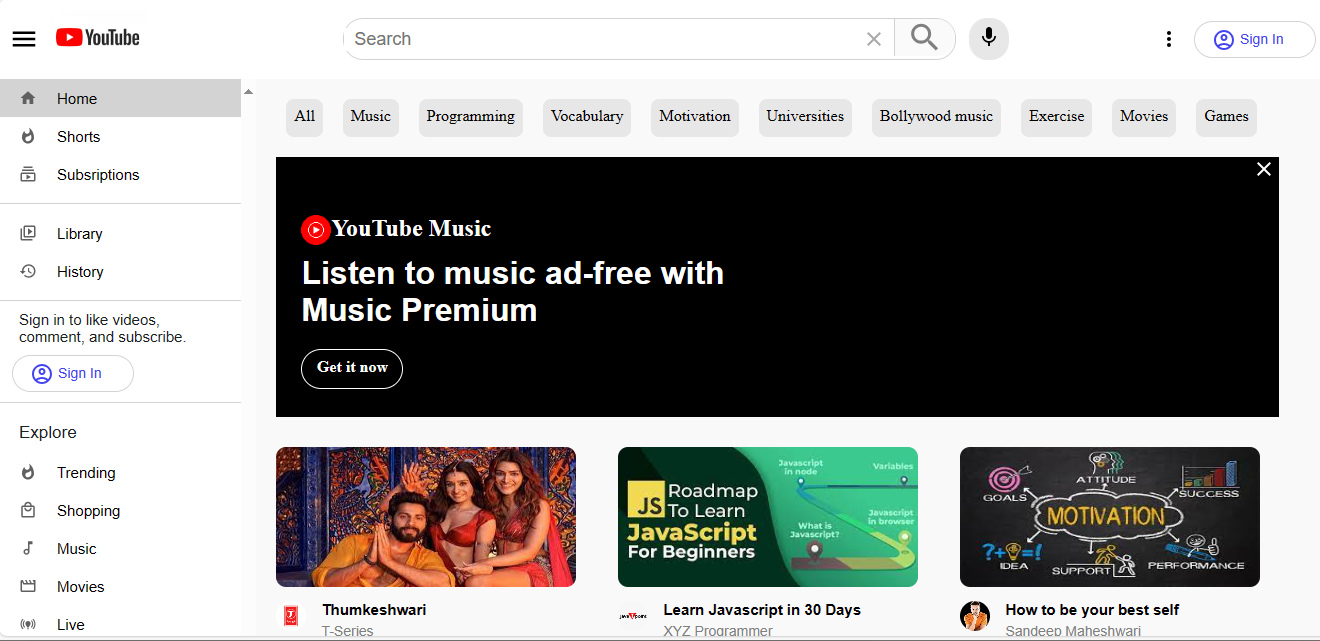
Task: Close the YouTube Music banner
Action: pyautogui.click(x=1263, y=169)
